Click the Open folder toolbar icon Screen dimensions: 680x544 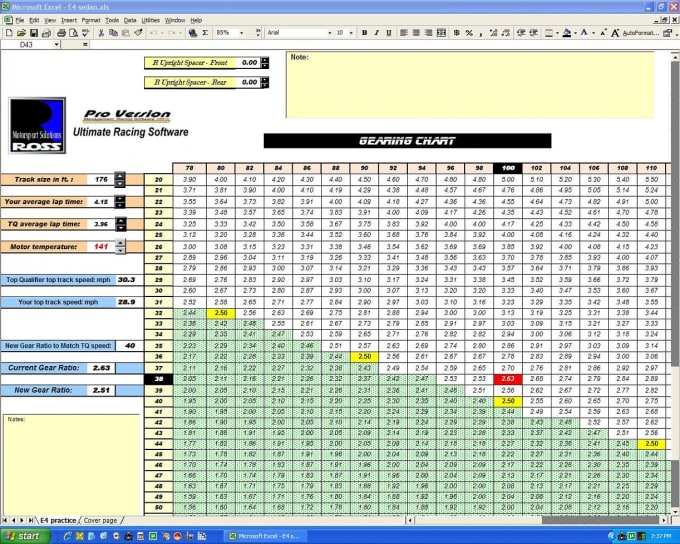(x=21, y=33)
